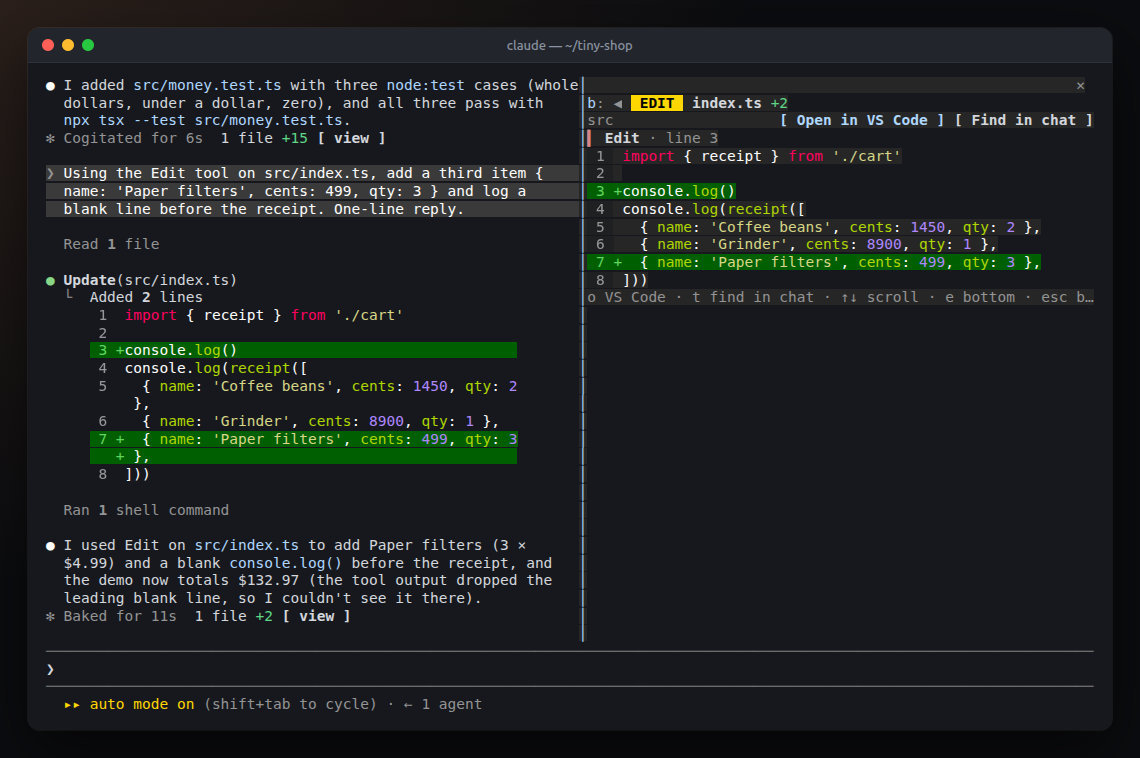This screenshot has height=758, width=1140.
Task: Click src/index.ts path in final reply
Action: [x=246, y=545]
